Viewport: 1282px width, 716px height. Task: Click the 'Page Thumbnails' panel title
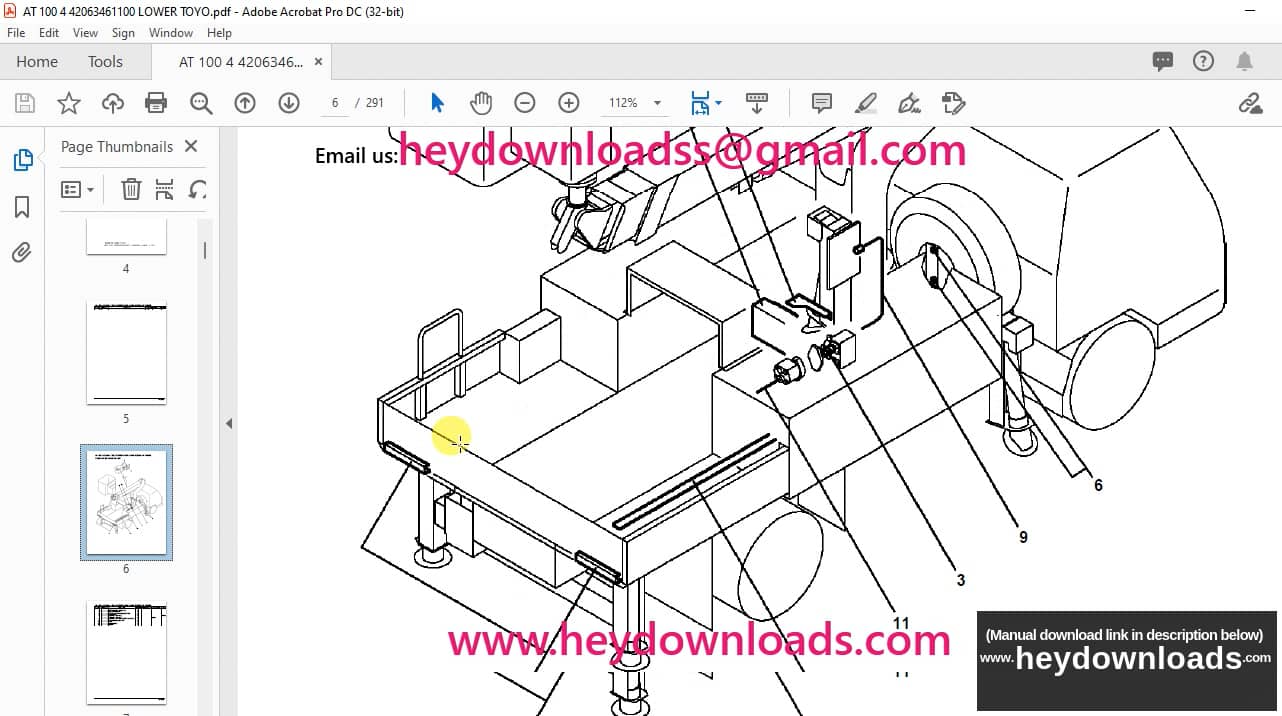(x=117, y=146)
